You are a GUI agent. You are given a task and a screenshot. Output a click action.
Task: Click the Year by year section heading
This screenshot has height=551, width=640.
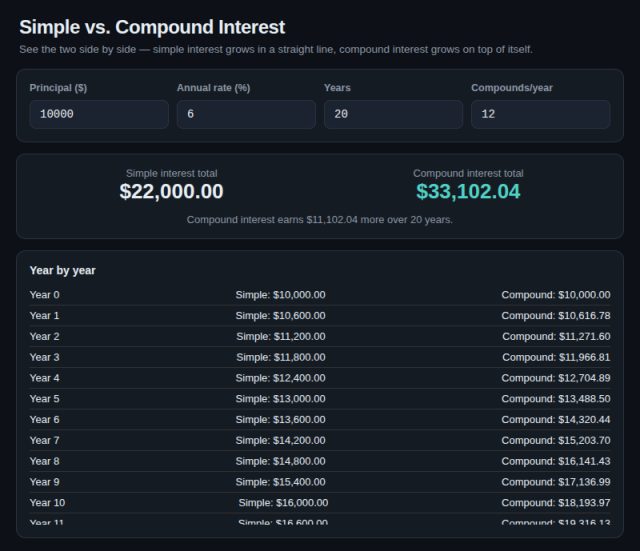click(x=62, y=271)
